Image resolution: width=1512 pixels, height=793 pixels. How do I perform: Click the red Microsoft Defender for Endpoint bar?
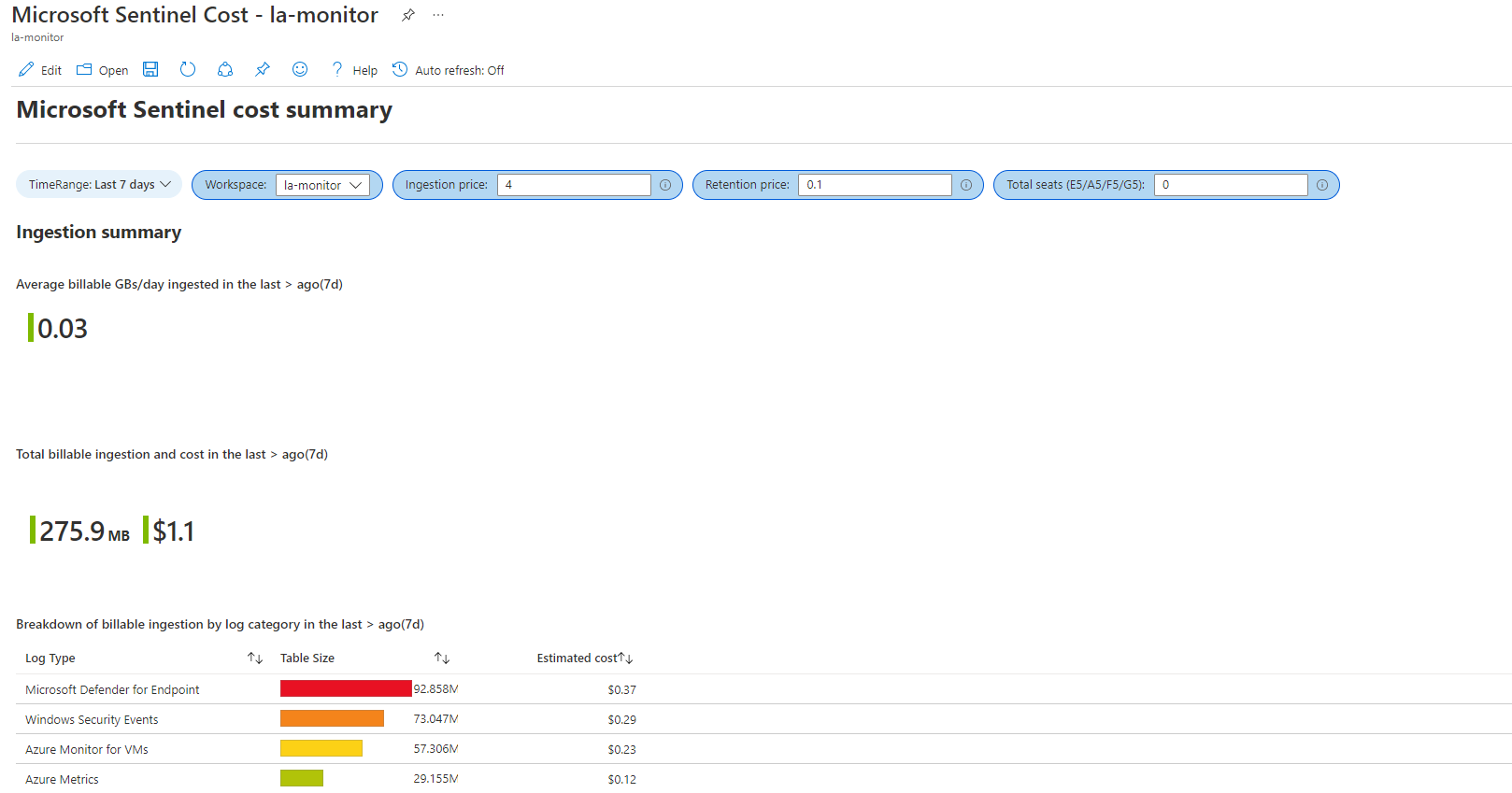click(x=346, y=689)
